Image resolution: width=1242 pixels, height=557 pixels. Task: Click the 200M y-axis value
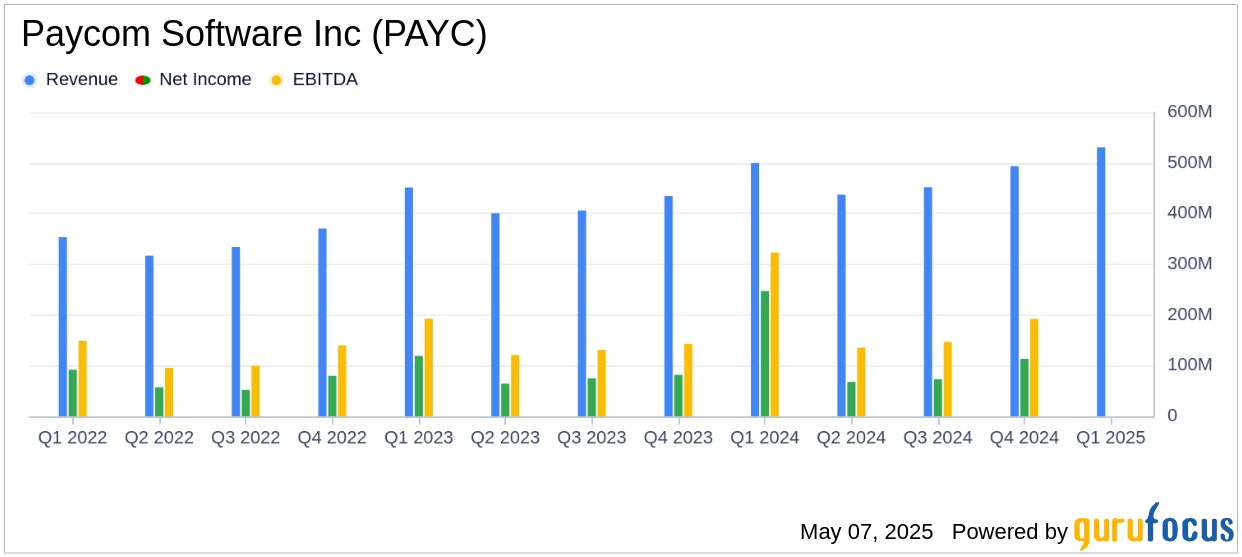click(1190, 314)
